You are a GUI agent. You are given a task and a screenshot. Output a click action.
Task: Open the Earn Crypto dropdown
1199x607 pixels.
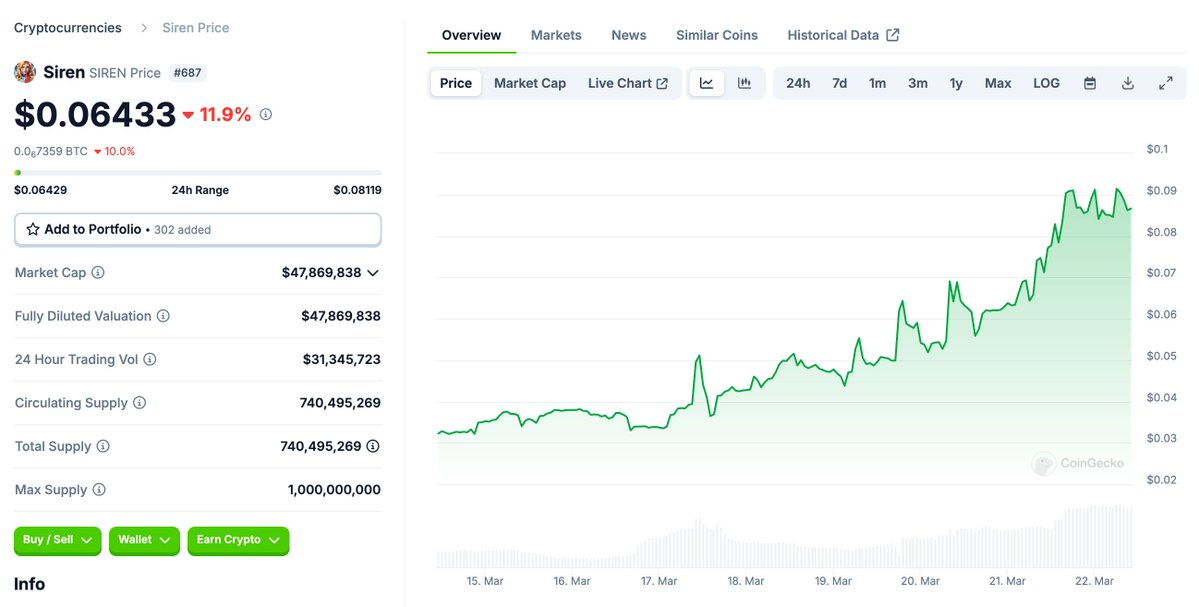[x=238, y=540]
